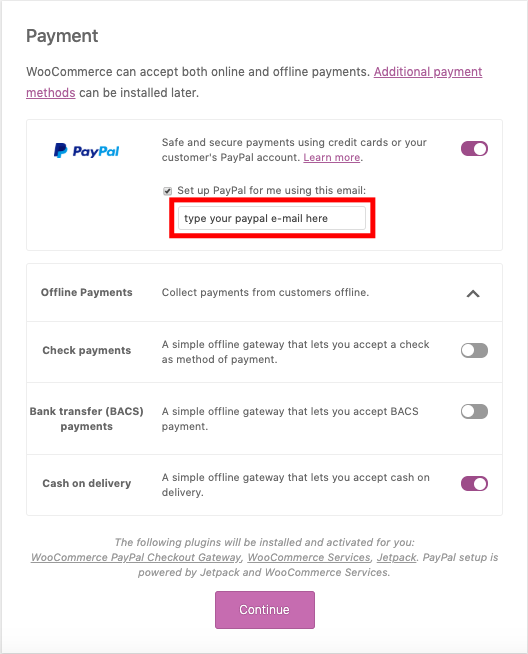The width and height of the screenshot is (528, 654).
Task: Click the Bank transfer (BACS) payments label
Action: 86,419
